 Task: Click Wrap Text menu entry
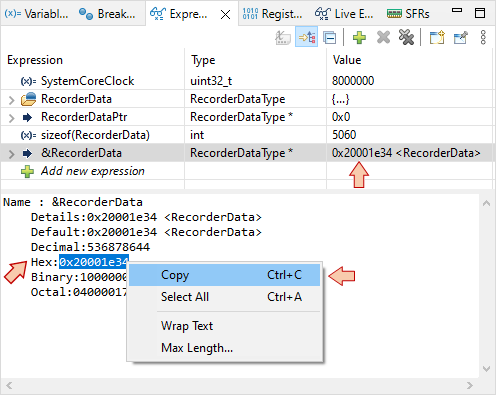click(224, 326)
